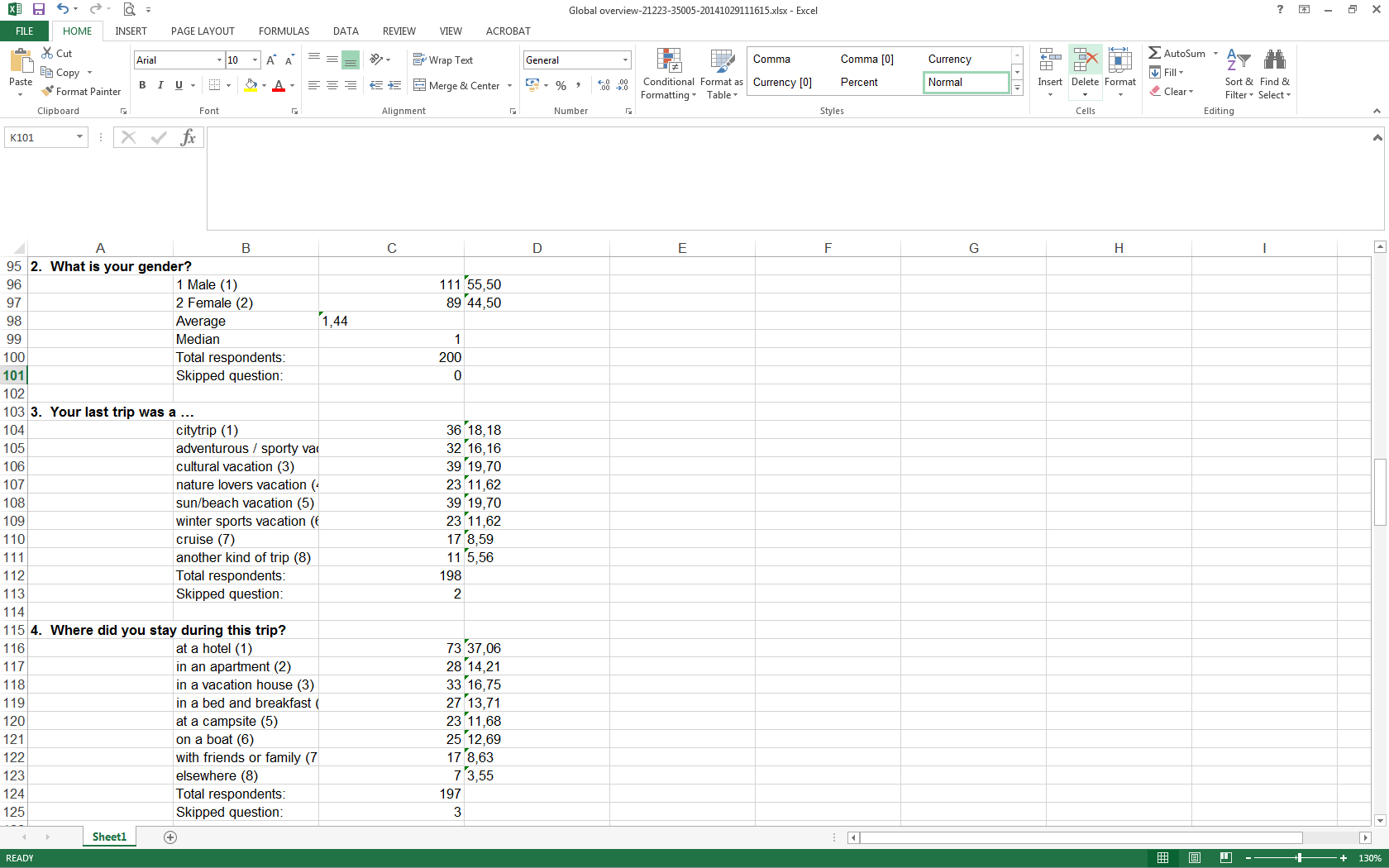The height and width of the screenshot is (868, 1389).
Task: Apply bold formatting with the Bold icon
Action: pyautogui.click(x=141, y=85)
